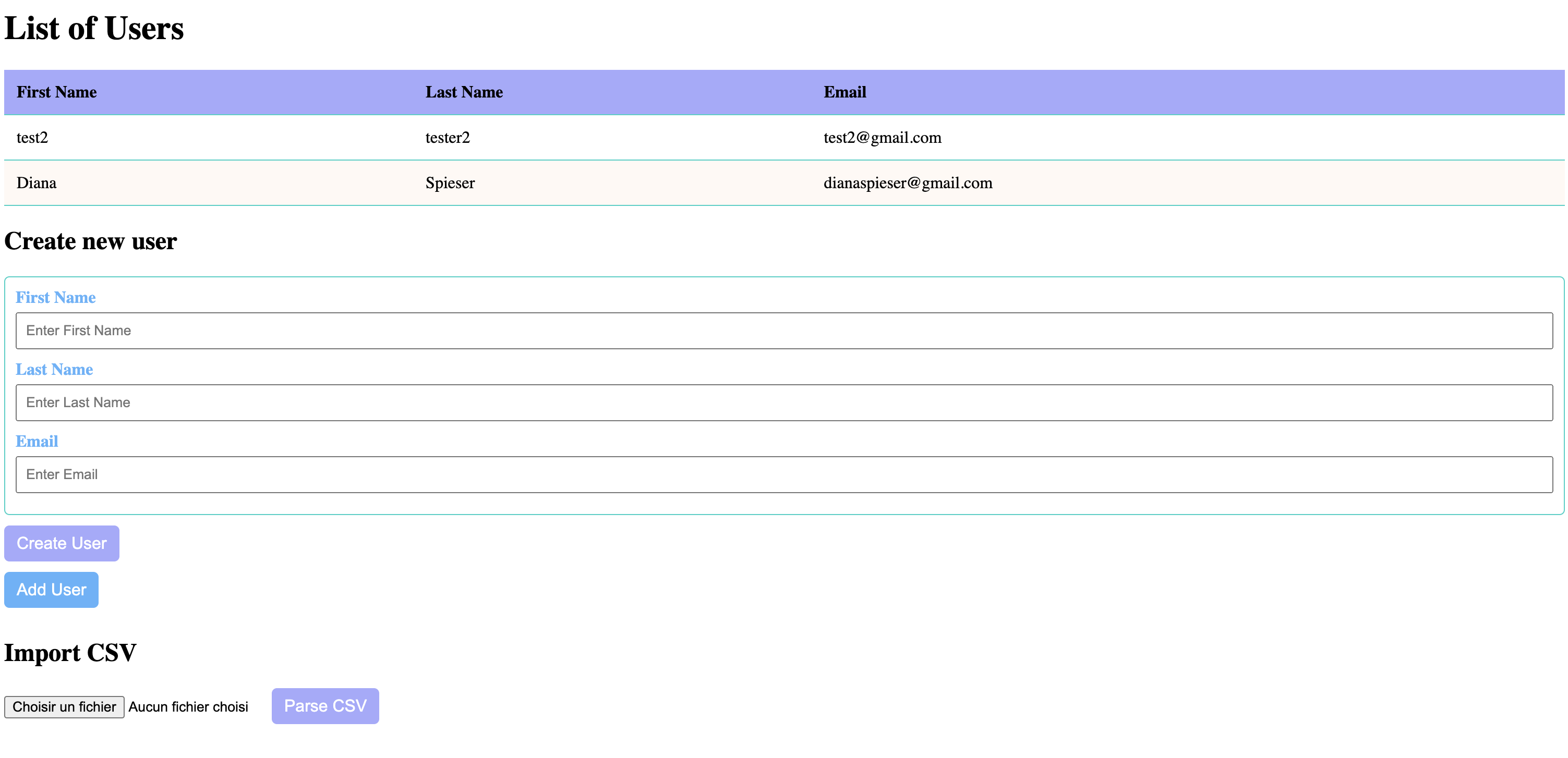Click the Parse CSV button

tap(325, 706)
